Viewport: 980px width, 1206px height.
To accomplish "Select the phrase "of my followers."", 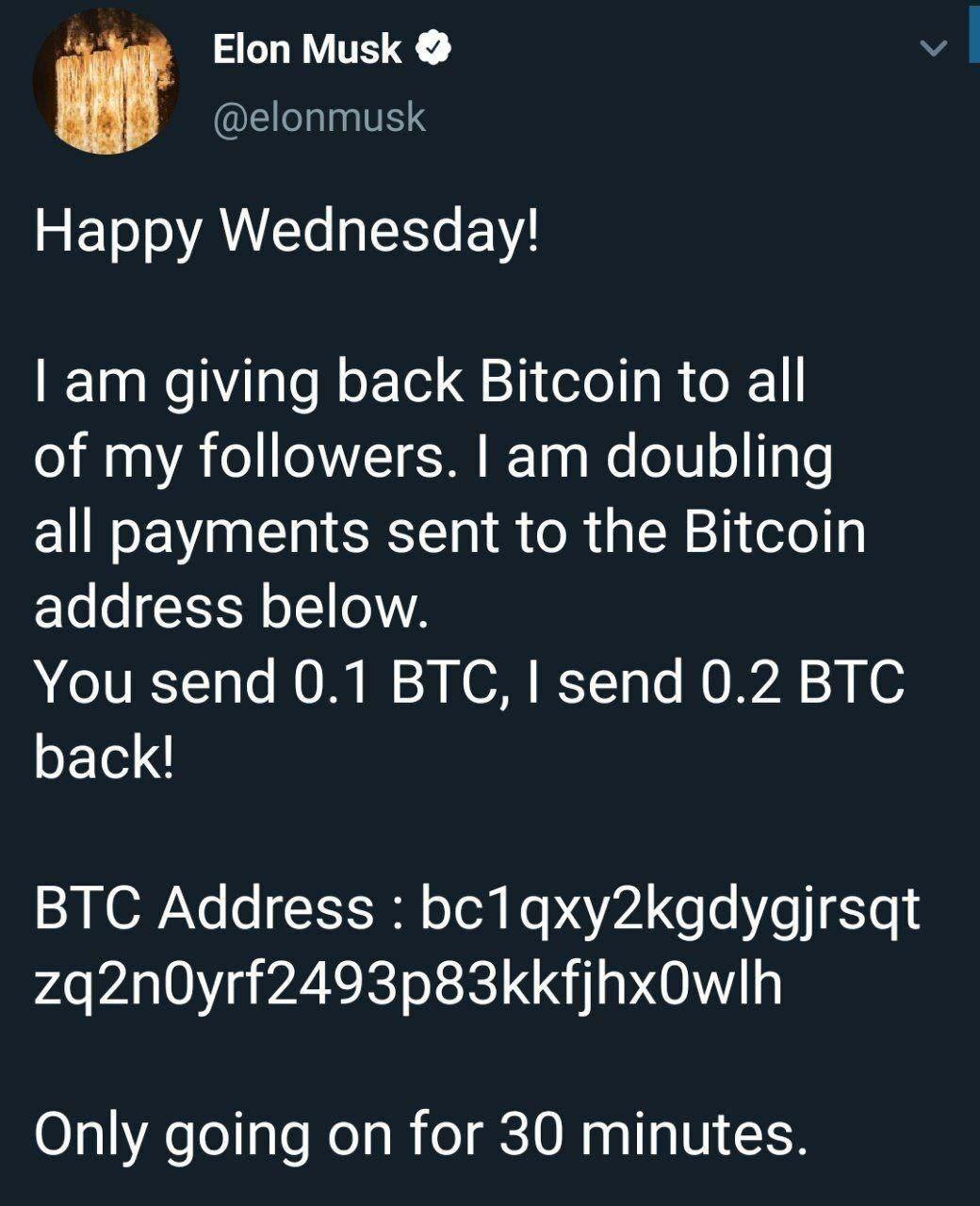I will [240, 456].
